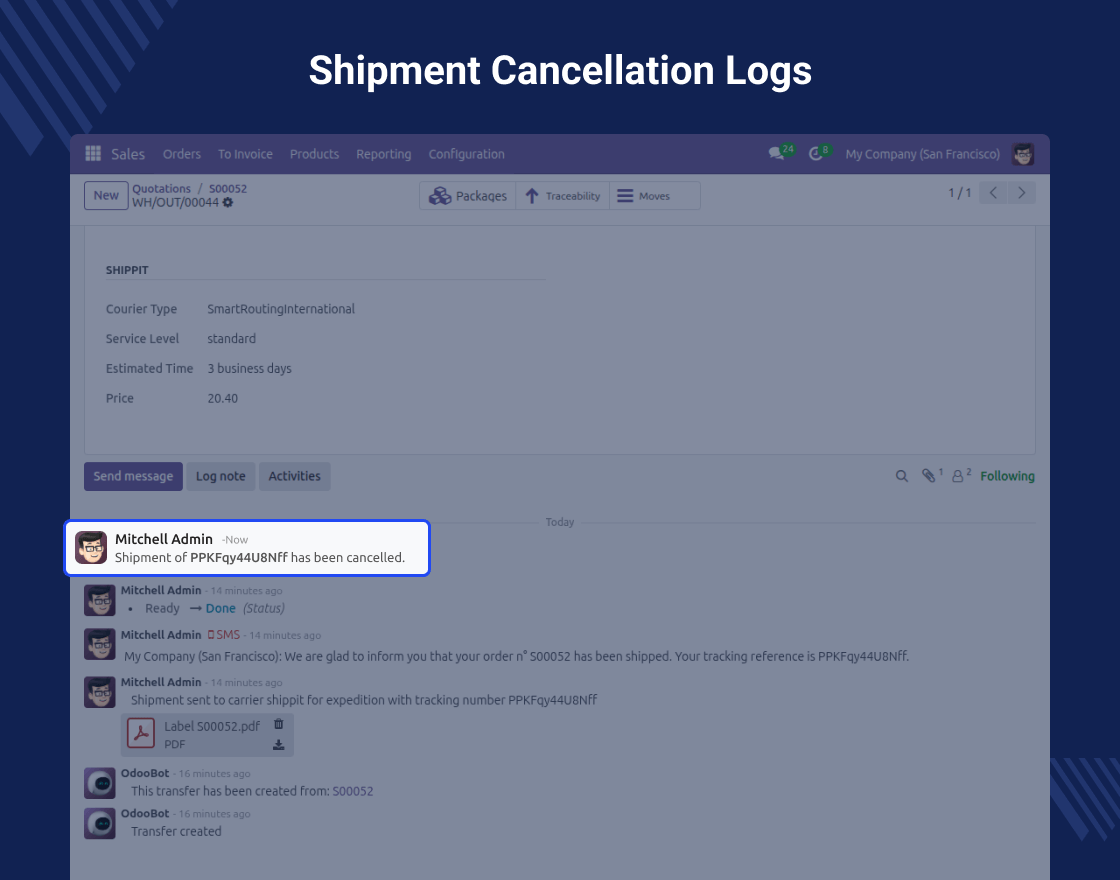This screenshot has height=880, width=1120.
Task: Search messages with the magnifier icon
Action: [x=902, y=477]
